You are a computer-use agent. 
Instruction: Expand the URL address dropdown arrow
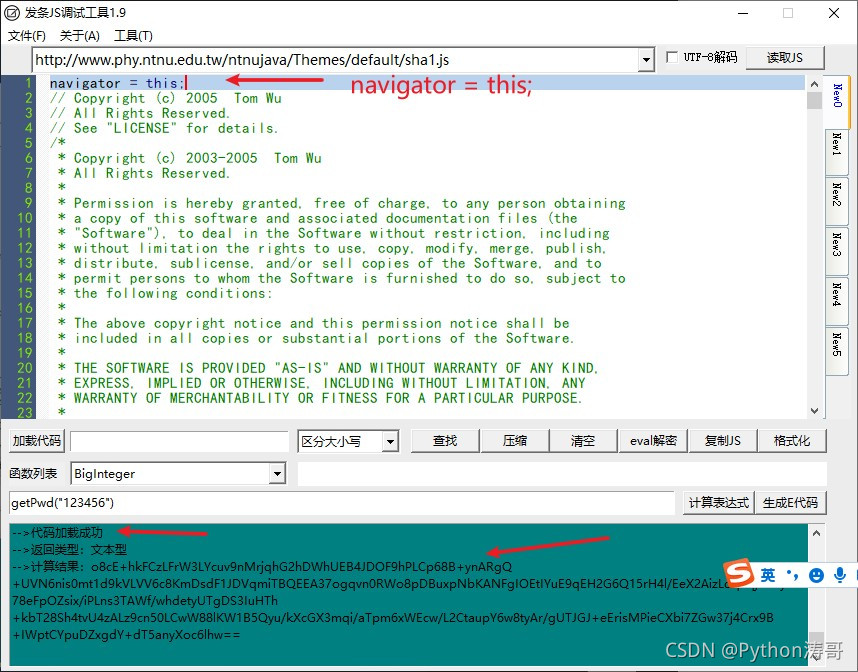pyautogui.click(x=646, y=60)
